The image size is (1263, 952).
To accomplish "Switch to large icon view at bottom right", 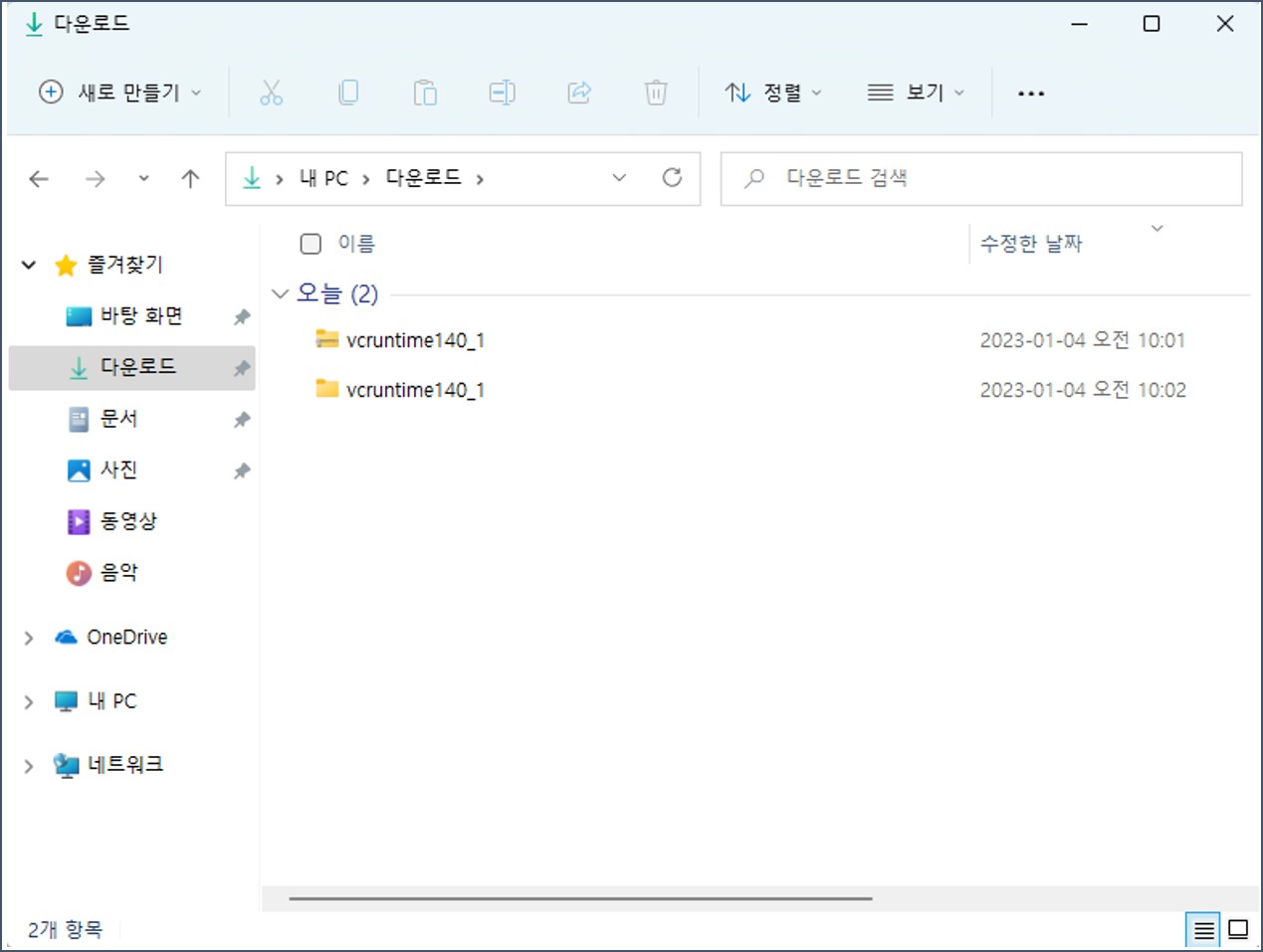I will pos(1236,929).
